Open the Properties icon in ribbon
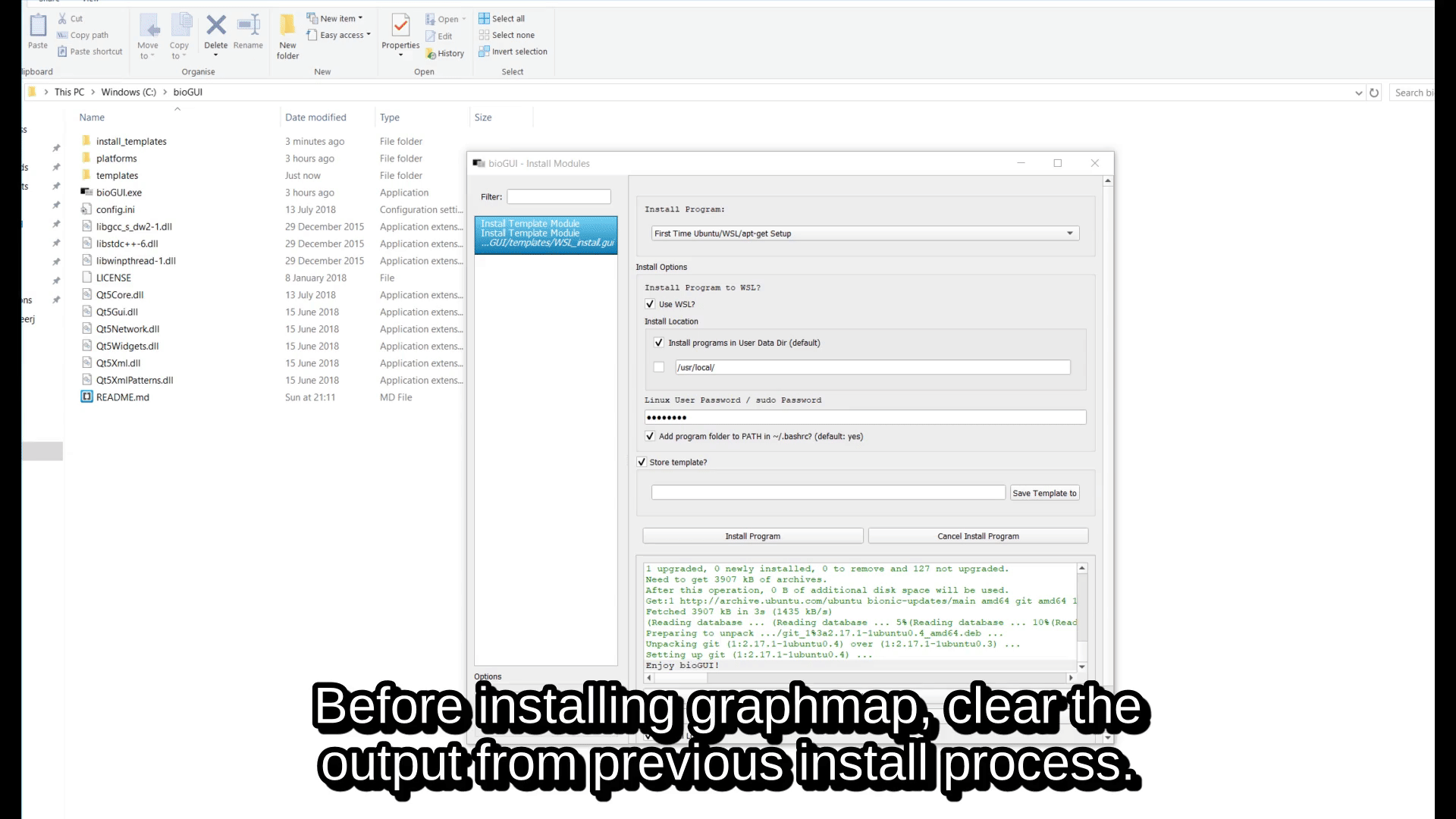 coord(400,27)
